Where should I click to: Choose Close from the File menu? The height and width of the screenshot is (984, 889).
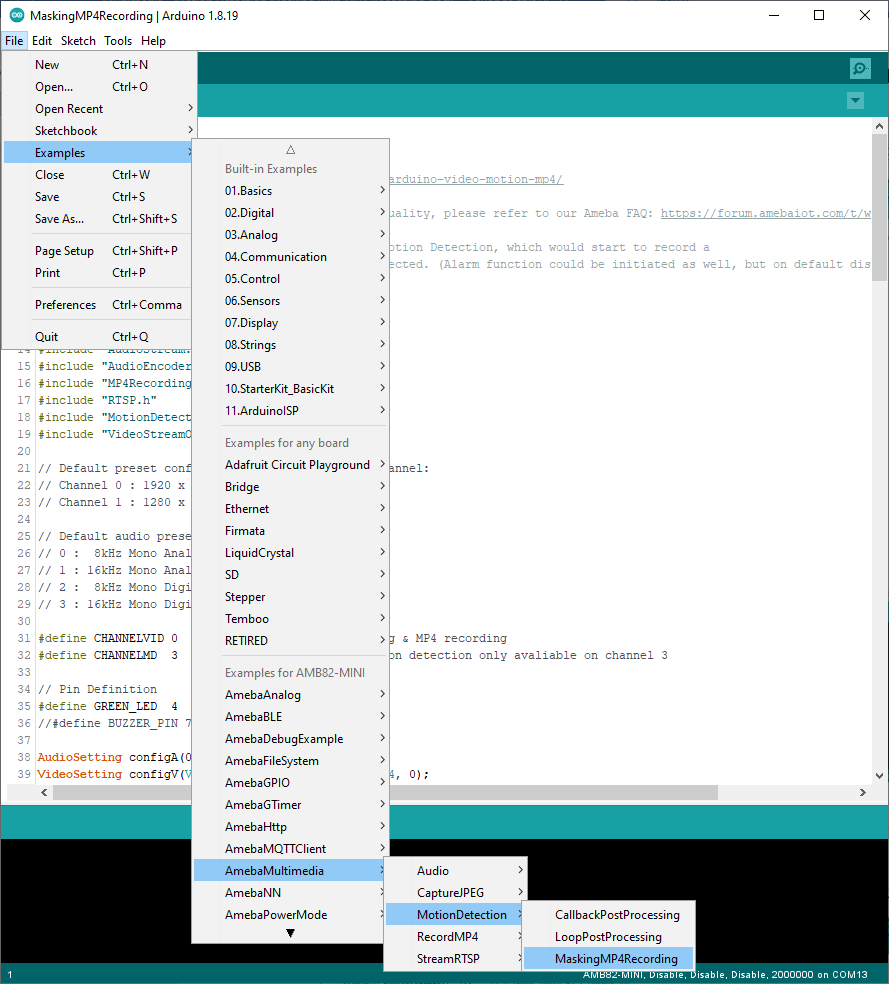[x=99, y=174]
